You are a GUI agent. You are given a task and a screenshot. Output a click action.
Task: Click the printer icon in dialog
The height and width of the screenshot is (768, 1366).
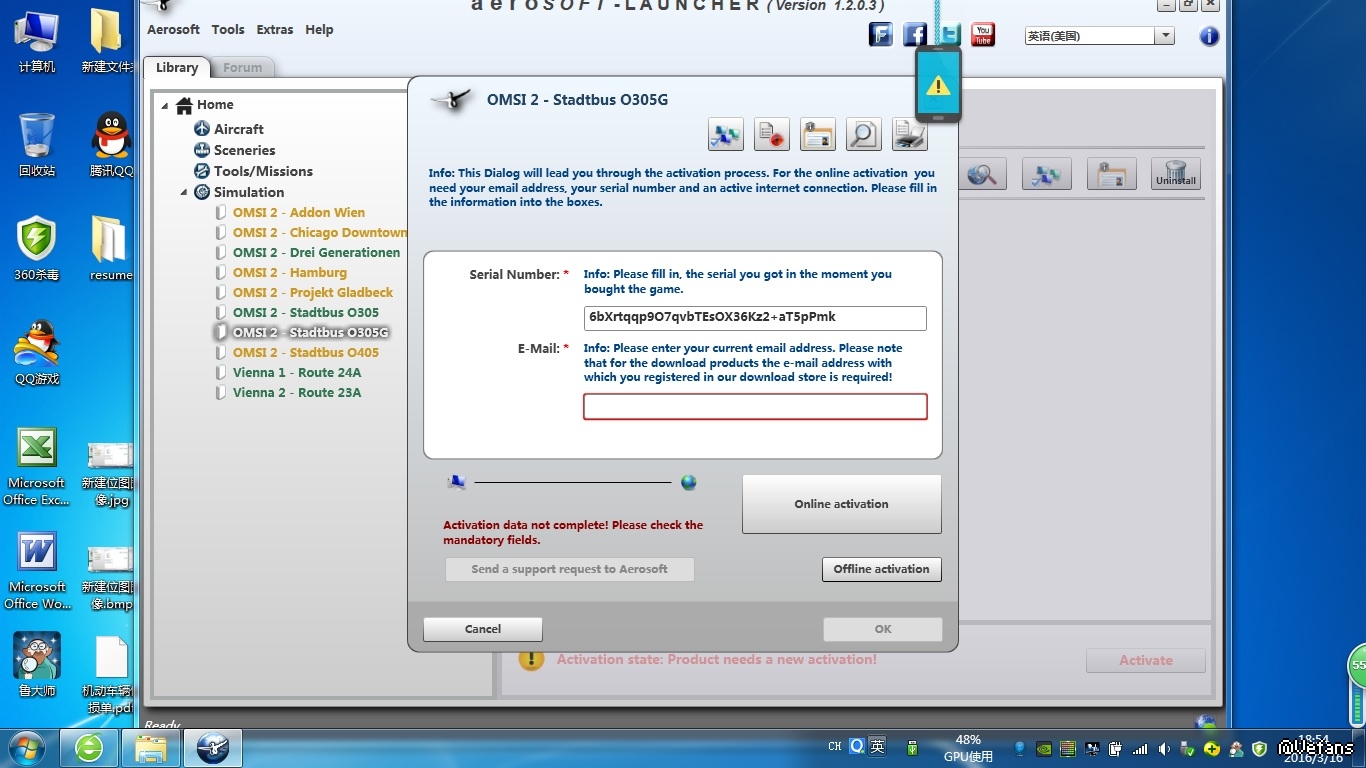[909, 134]
